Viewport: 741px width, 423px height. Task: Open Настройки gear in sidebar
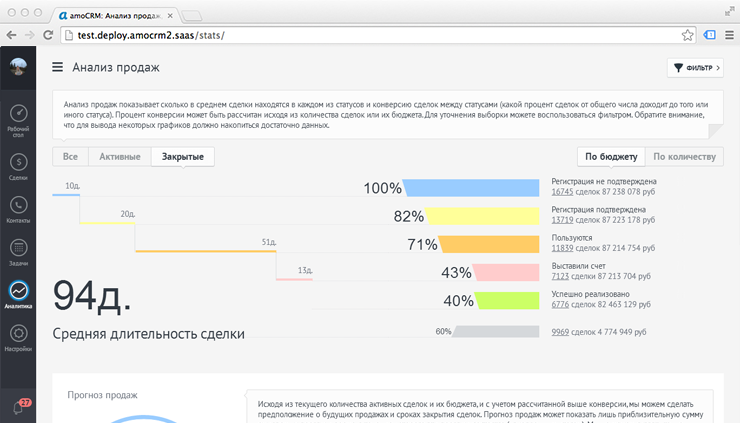pos(18,337)
